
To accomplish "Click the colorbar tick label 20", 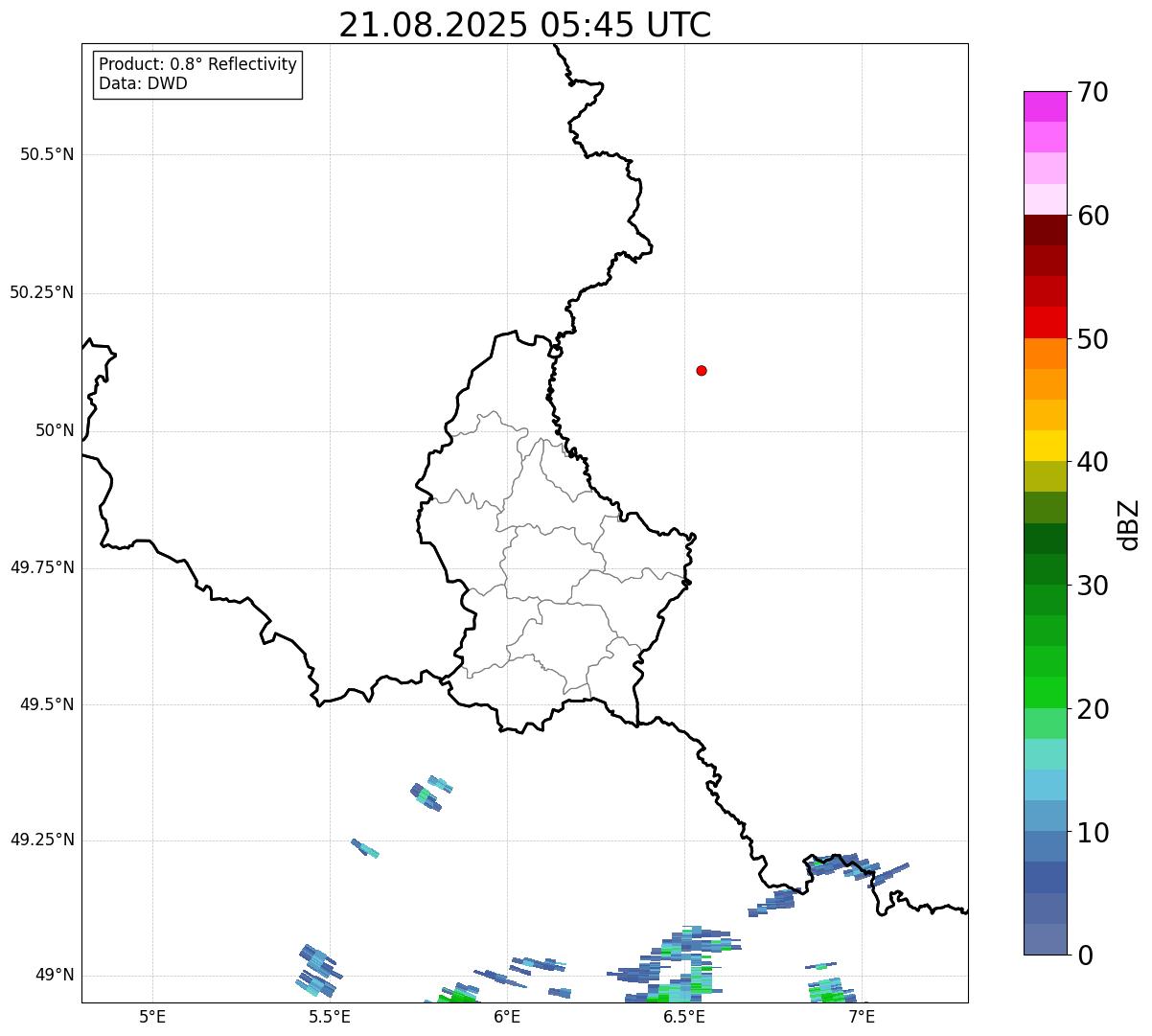I will pos(1093,709).
